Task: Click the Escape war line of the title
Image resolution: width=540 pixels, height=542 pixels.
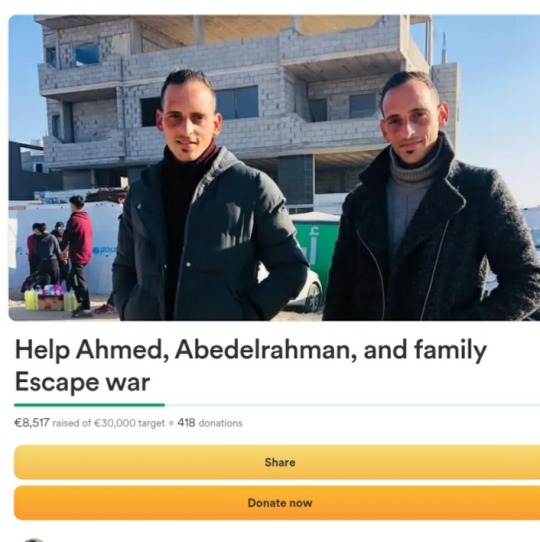Action: [x=82, y=382]
